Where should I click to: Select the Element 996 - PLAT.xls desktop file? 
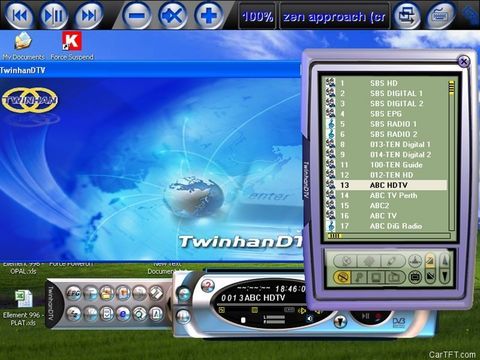23,308
